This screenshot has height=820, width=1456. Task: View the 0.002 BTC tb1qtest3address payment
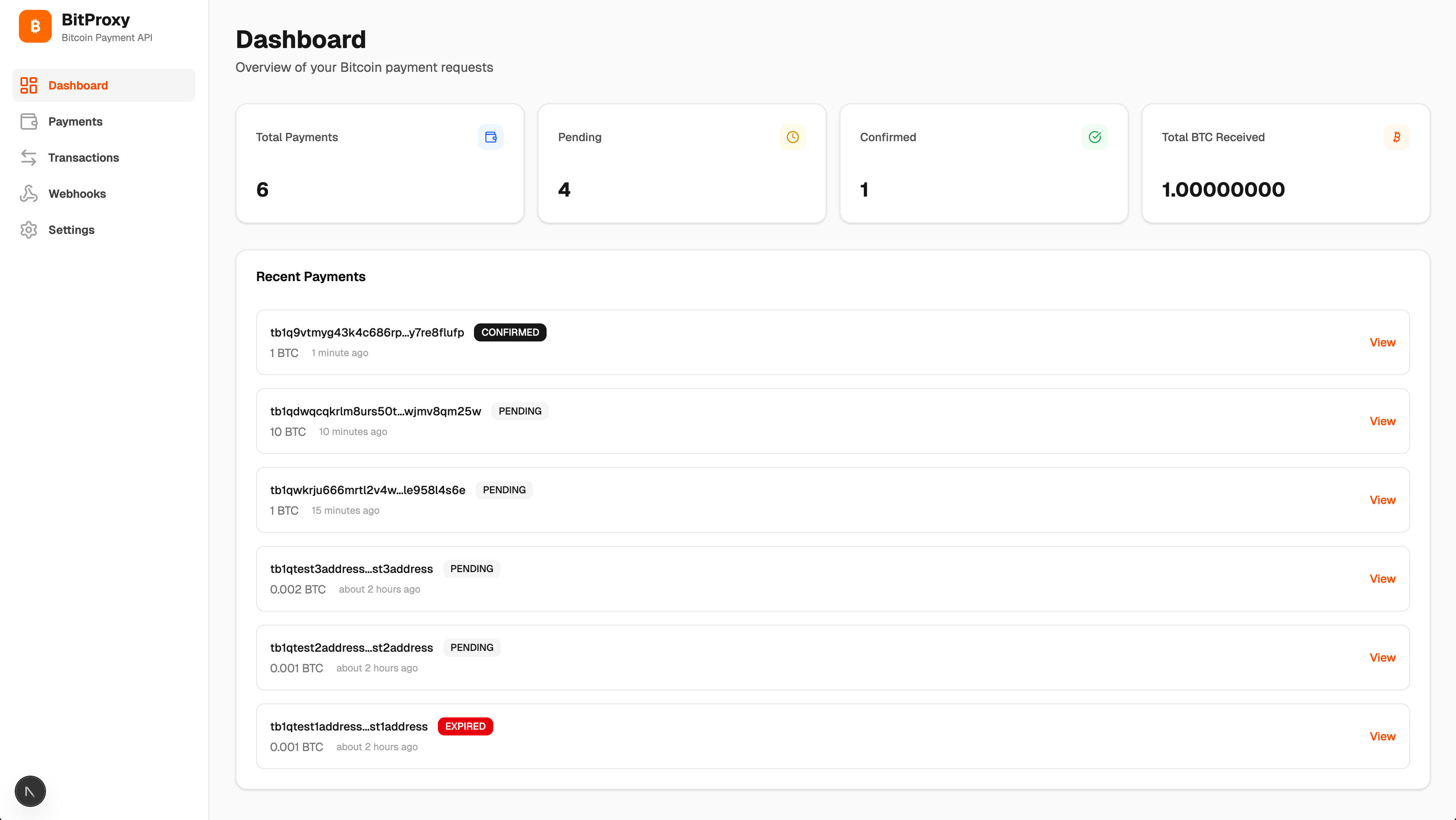pos(1382,579)
